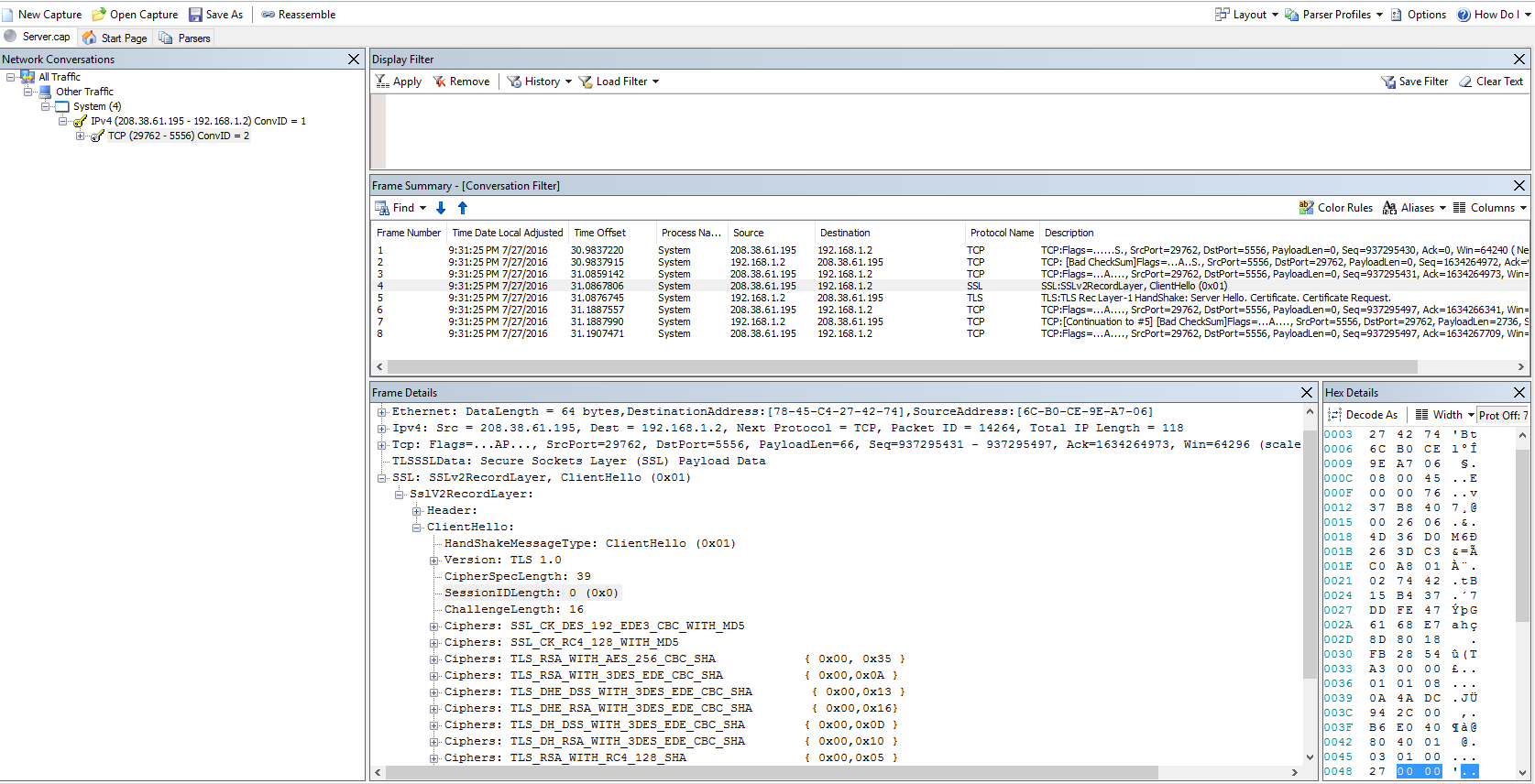Open the Layout dropdown menu
Screen dimensions: 1535x784
pos(1246,15)
